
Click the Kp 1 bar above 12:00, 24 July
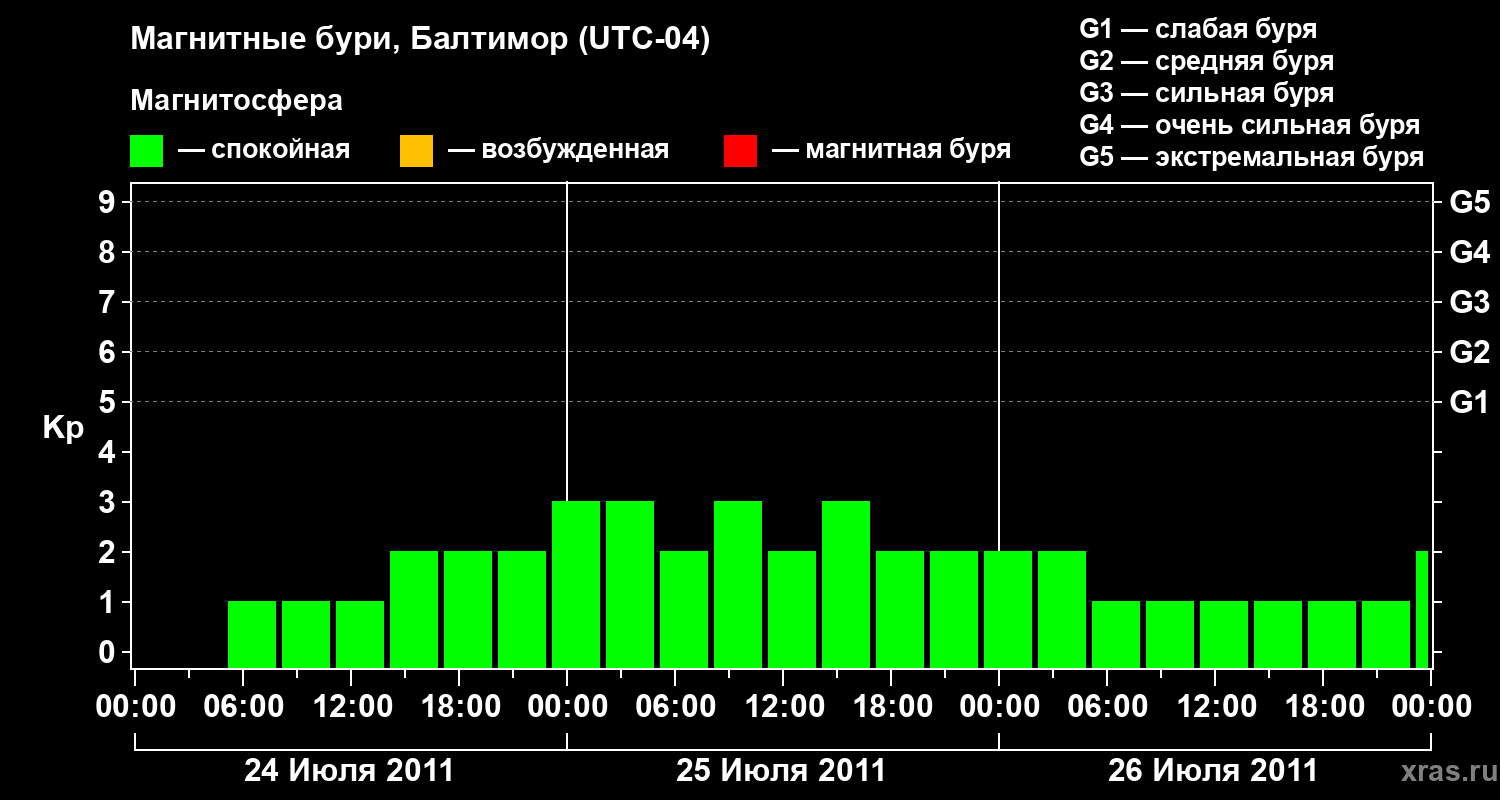coord(360,634)
